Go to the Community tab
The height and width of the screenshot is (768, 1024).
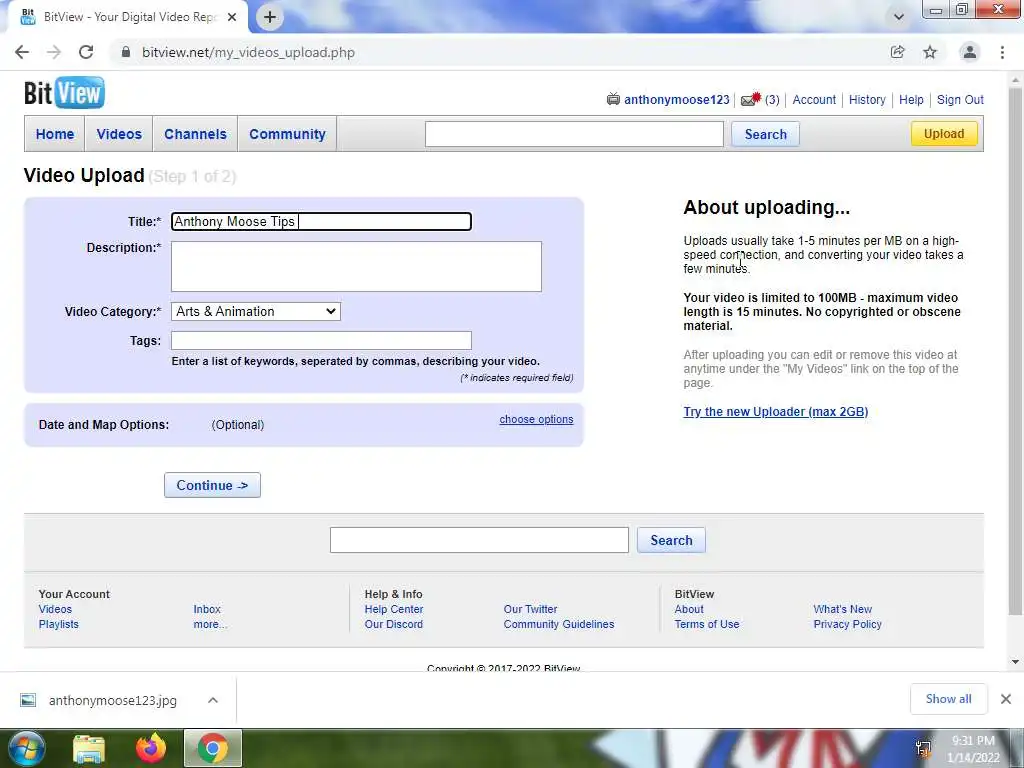point(287,134)
